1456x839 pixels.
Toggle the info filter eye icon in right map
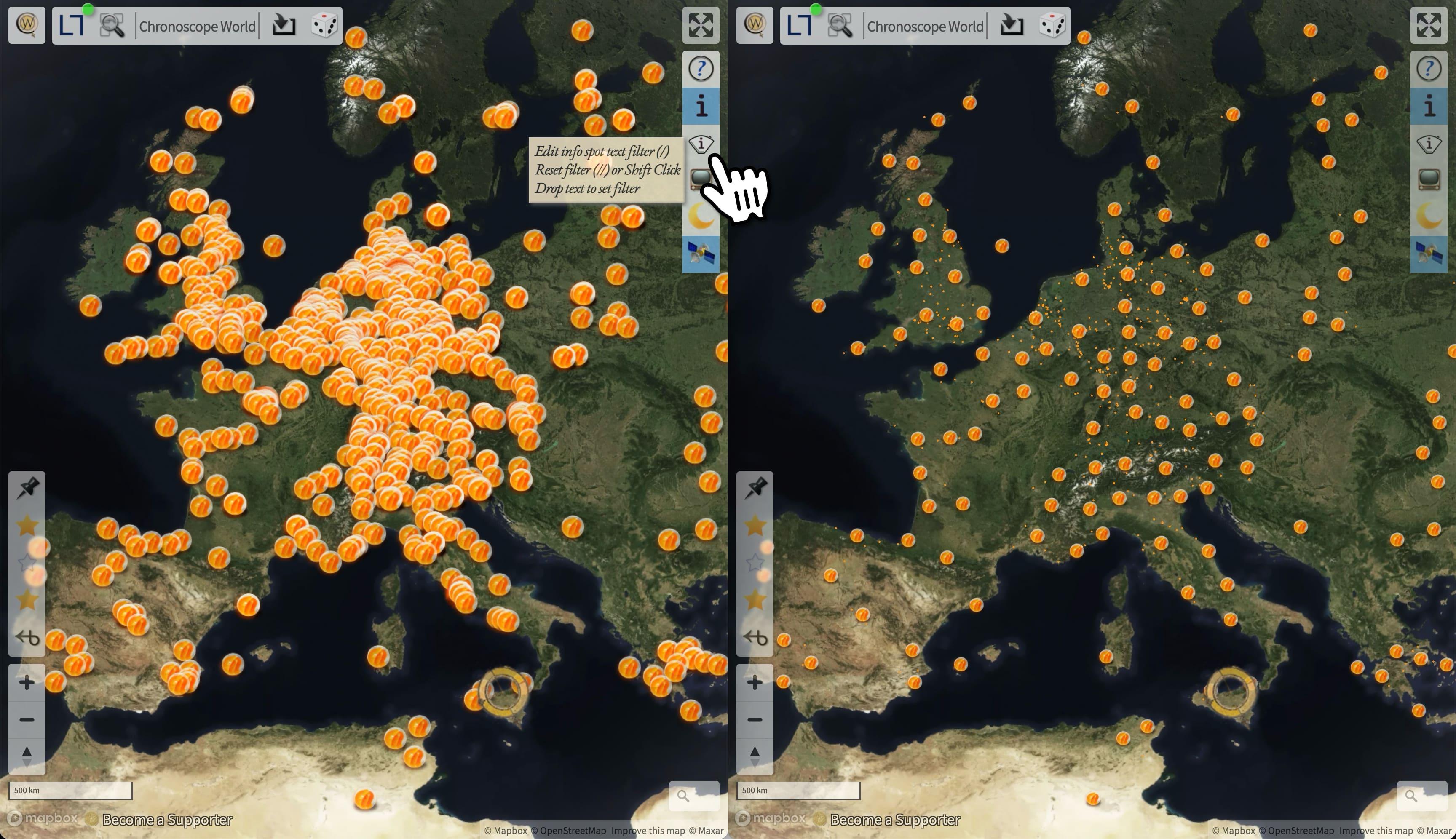click(1428, 144)
